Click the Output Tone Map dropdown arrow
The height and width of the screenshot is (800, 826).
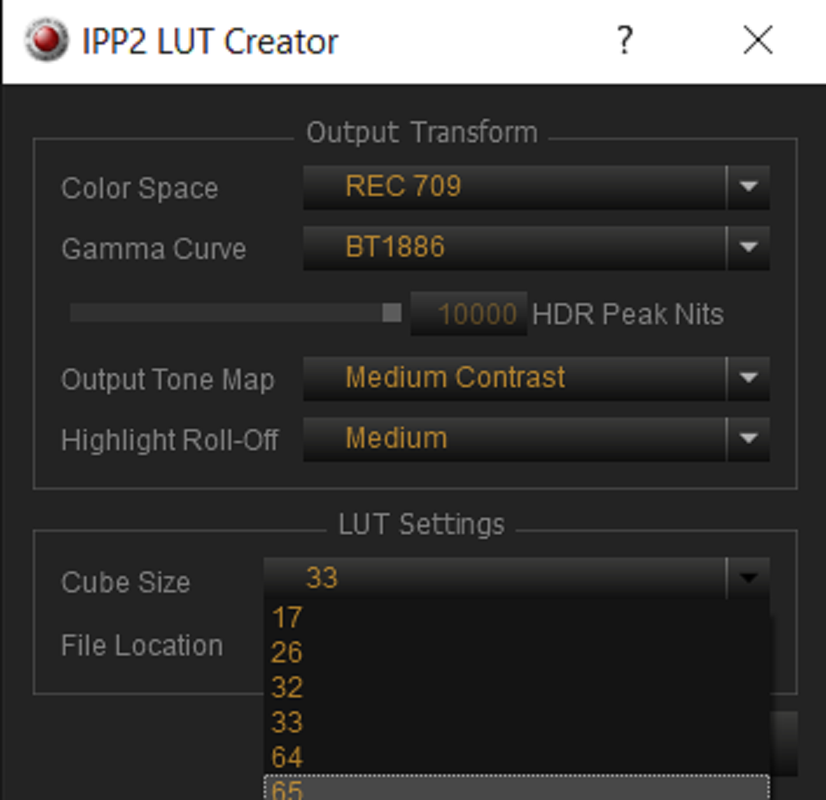point(749,379)
